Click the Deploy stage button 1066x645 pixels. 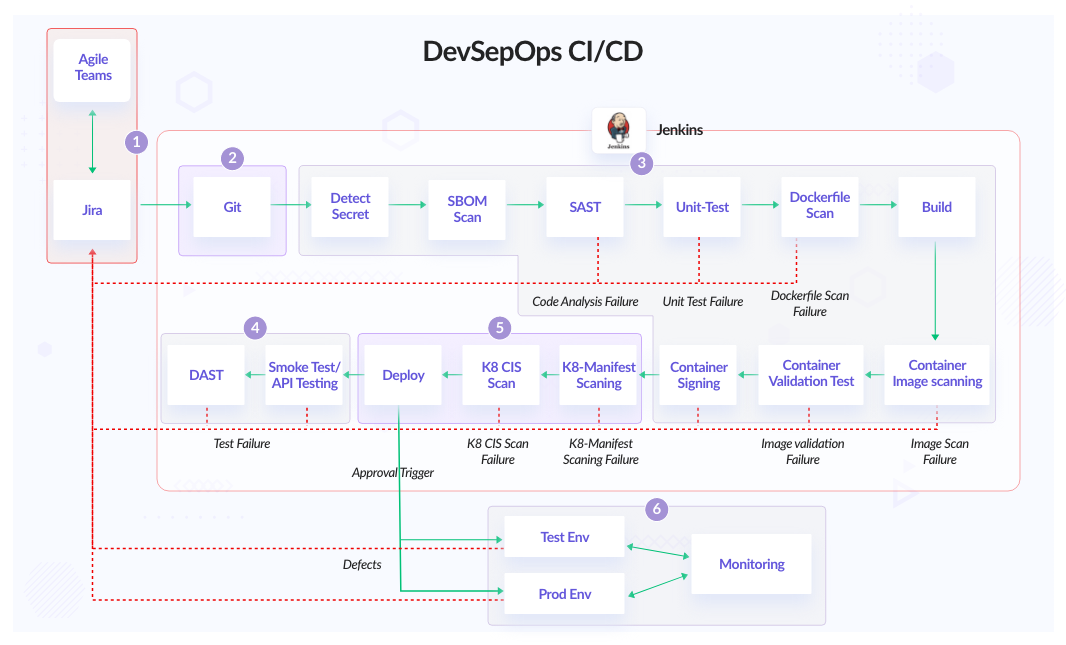click(402, 375)
